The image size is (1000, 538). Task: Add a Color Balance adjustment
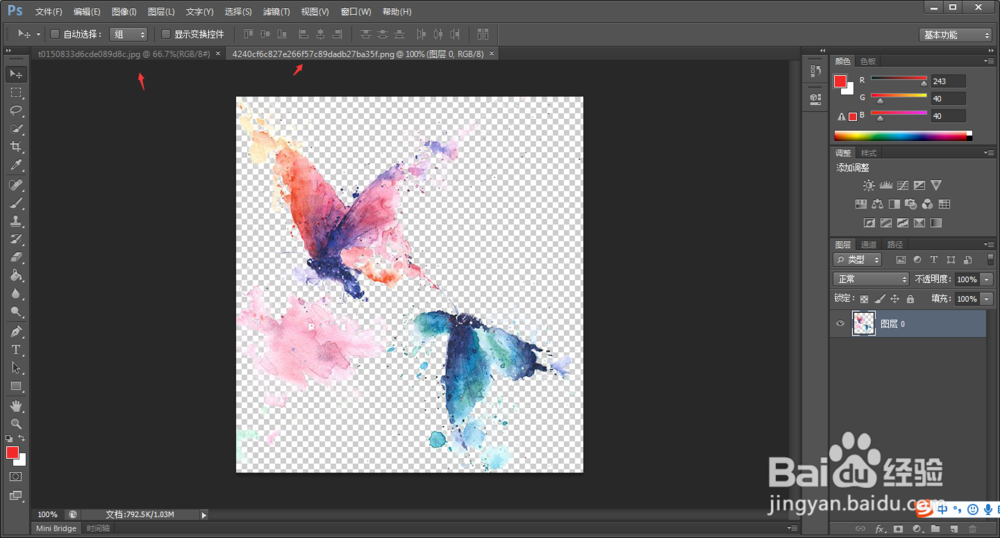pyautogui.click(x=878, y=204)
